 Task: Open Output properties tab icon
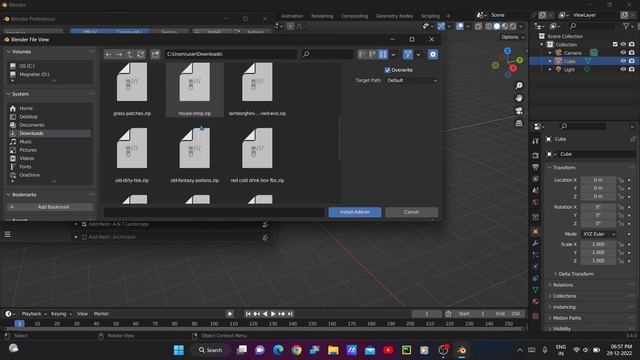coord(536,167)
